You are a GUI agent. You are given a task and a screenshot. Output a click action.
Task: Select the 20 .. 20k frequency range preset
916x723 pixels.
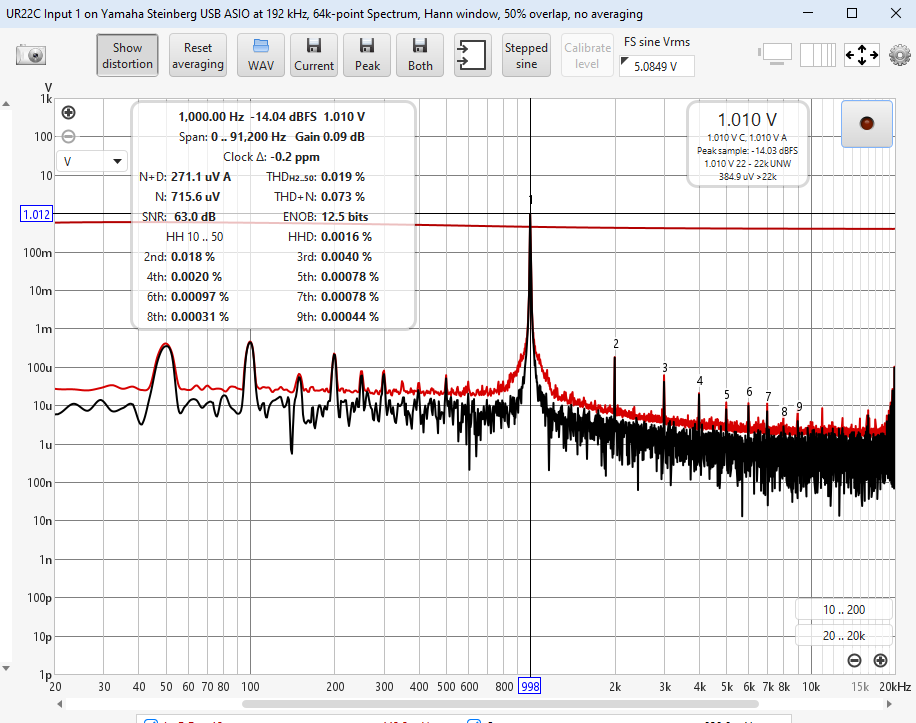(x=843, y=635)
